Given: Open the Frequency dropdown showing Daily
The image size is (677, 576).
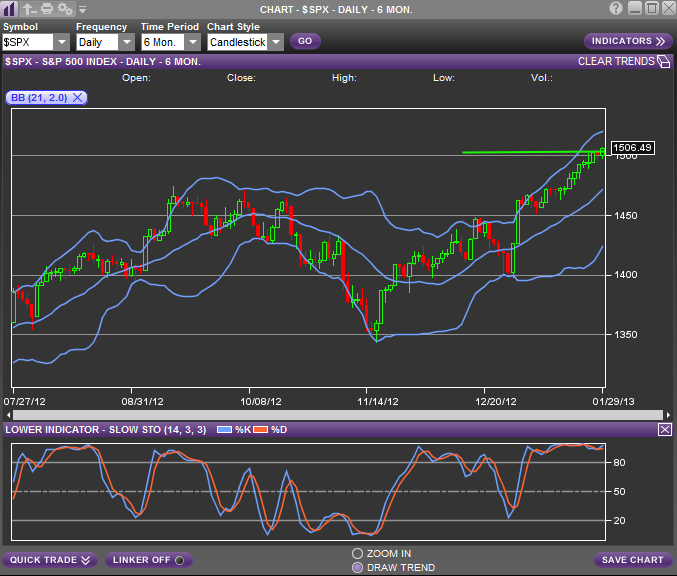Looking at the screenshot, I should coord(126,42).
